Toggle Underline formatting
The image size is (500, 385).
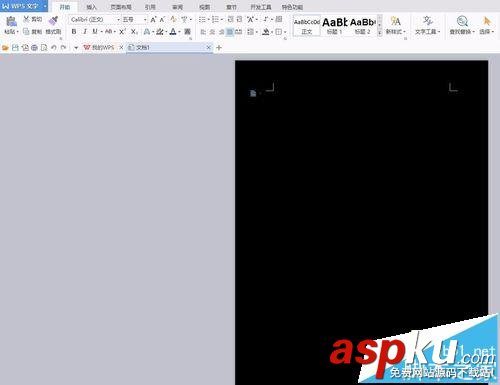pos(95,32)
